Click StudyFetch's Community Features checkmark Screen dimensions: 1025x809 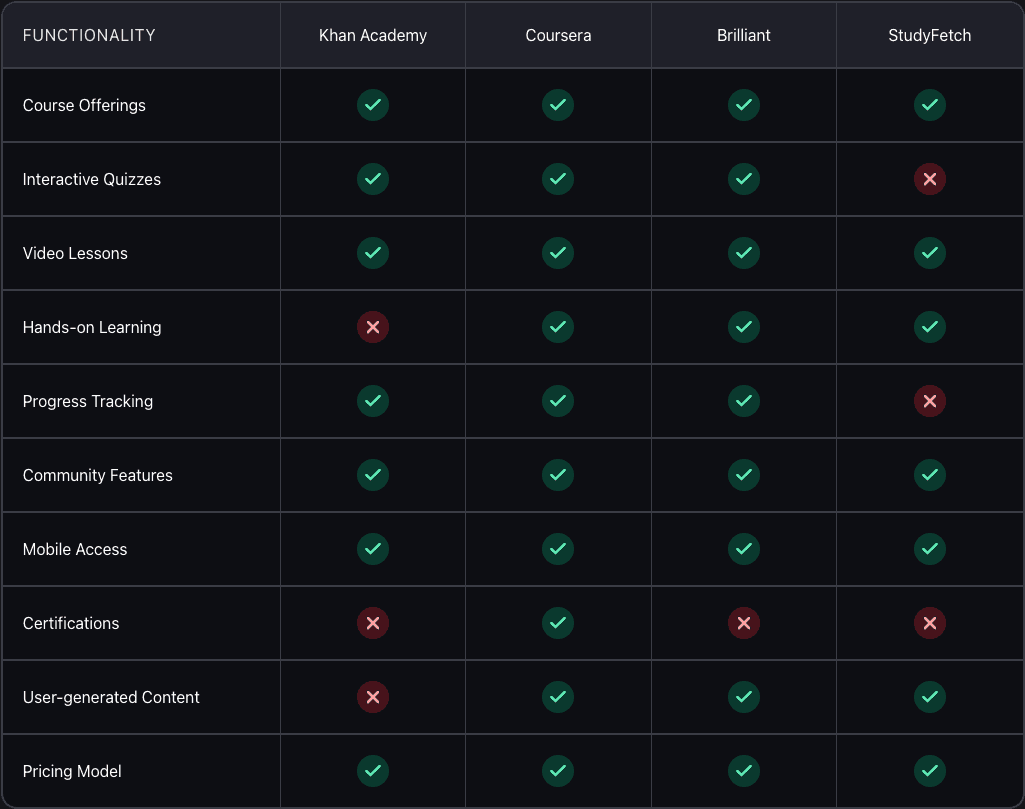pyautogui.click(x=930, y=475)
